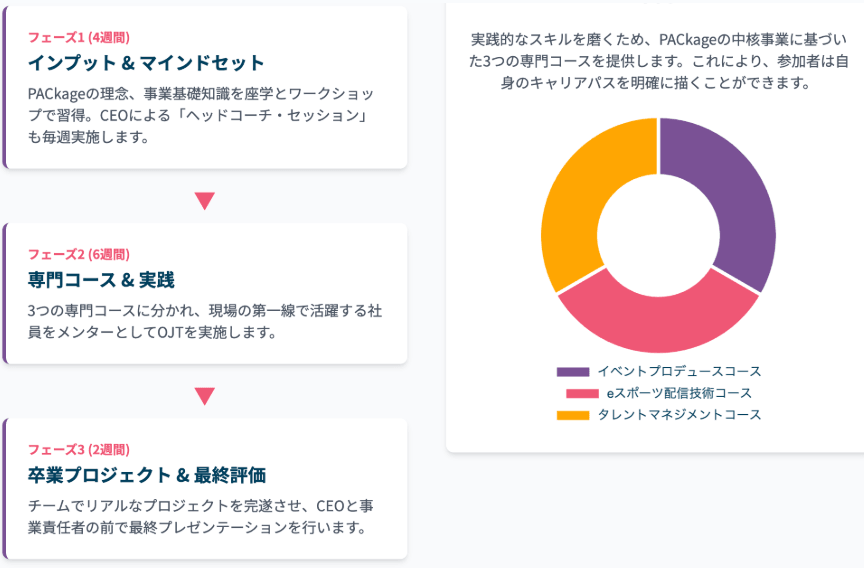Click the フェーズ3 (2週間) label
This screenshot has height=568, width=864.
coord(78,449)
